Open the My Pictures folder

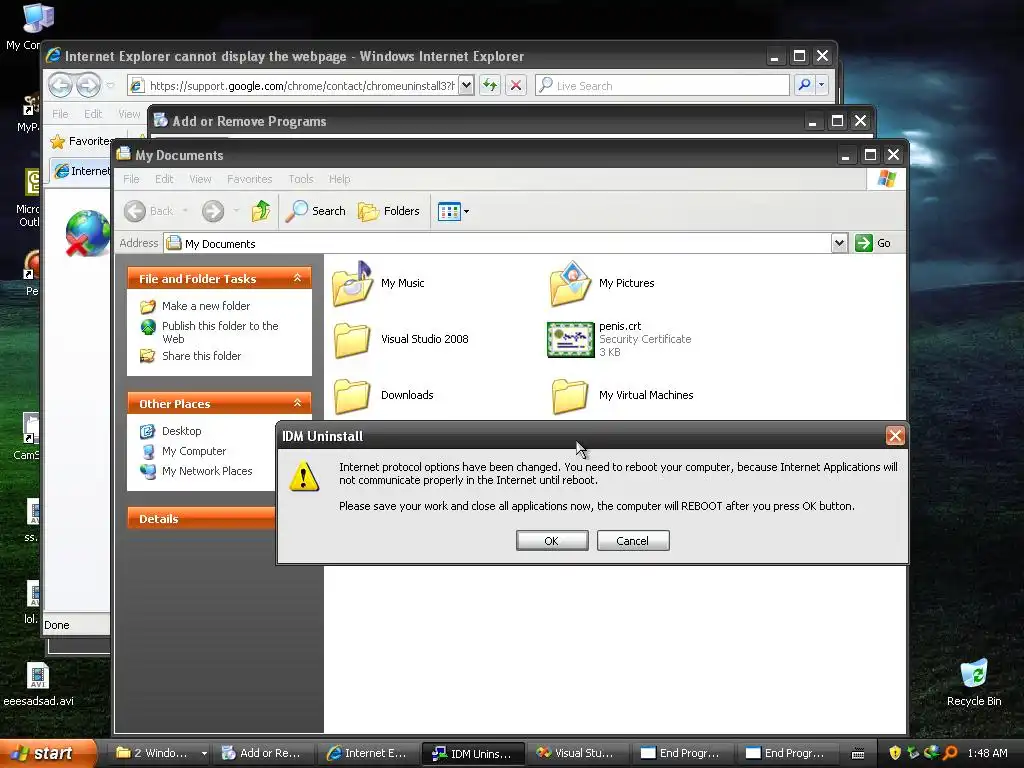pos(601,283)
